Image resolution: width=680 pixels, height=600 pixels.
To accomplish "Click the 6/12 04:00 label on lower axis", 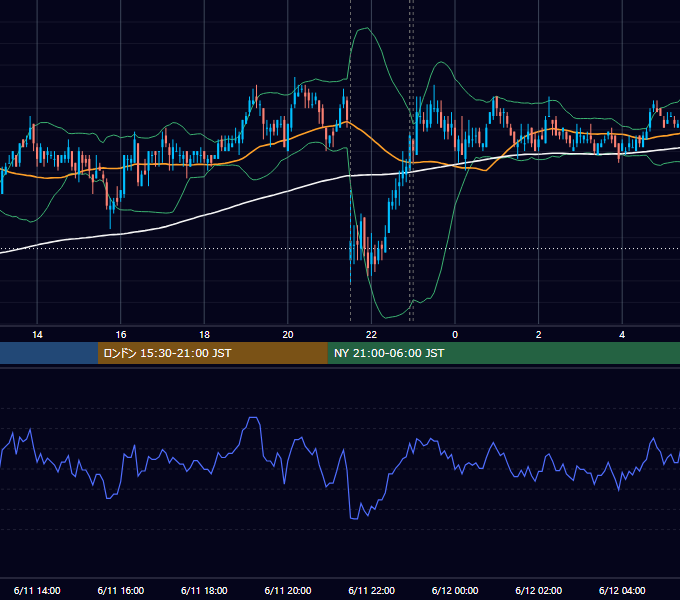I will point(622,590).
